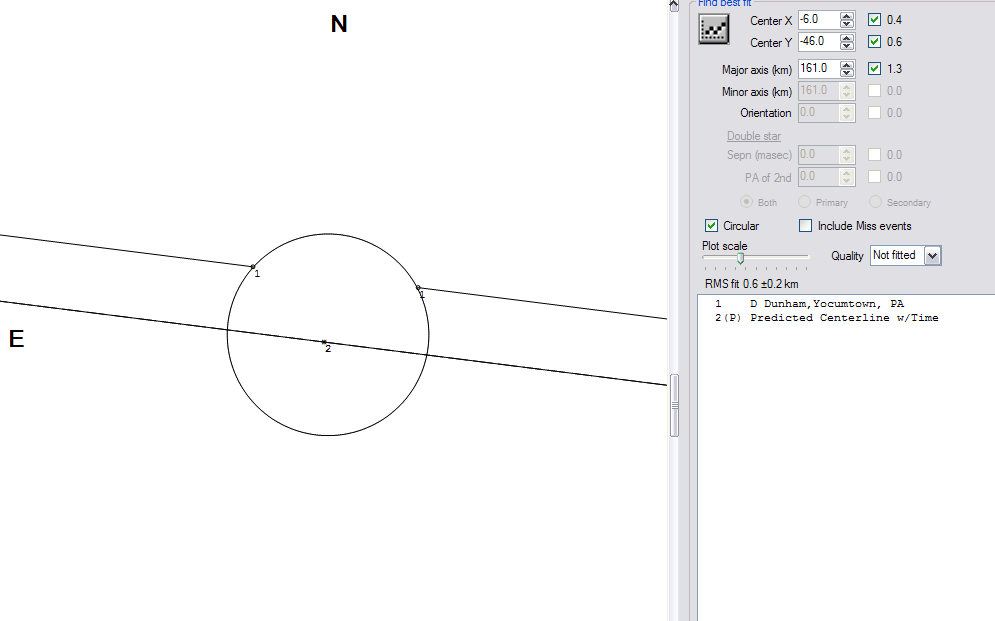Uncheck the Circular checkbox

[x=711, y=226]
